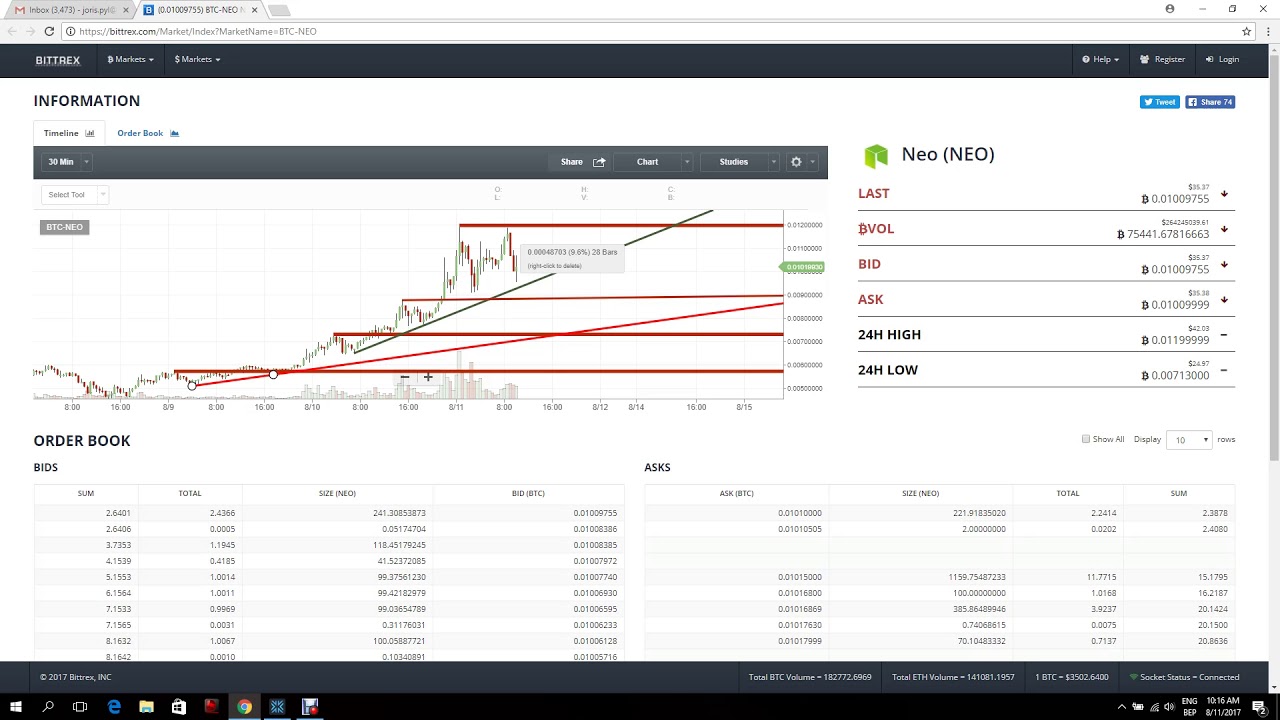1280x720 pixels.
Task: Click the LAST price down arrow
Action: [1224, 194]
